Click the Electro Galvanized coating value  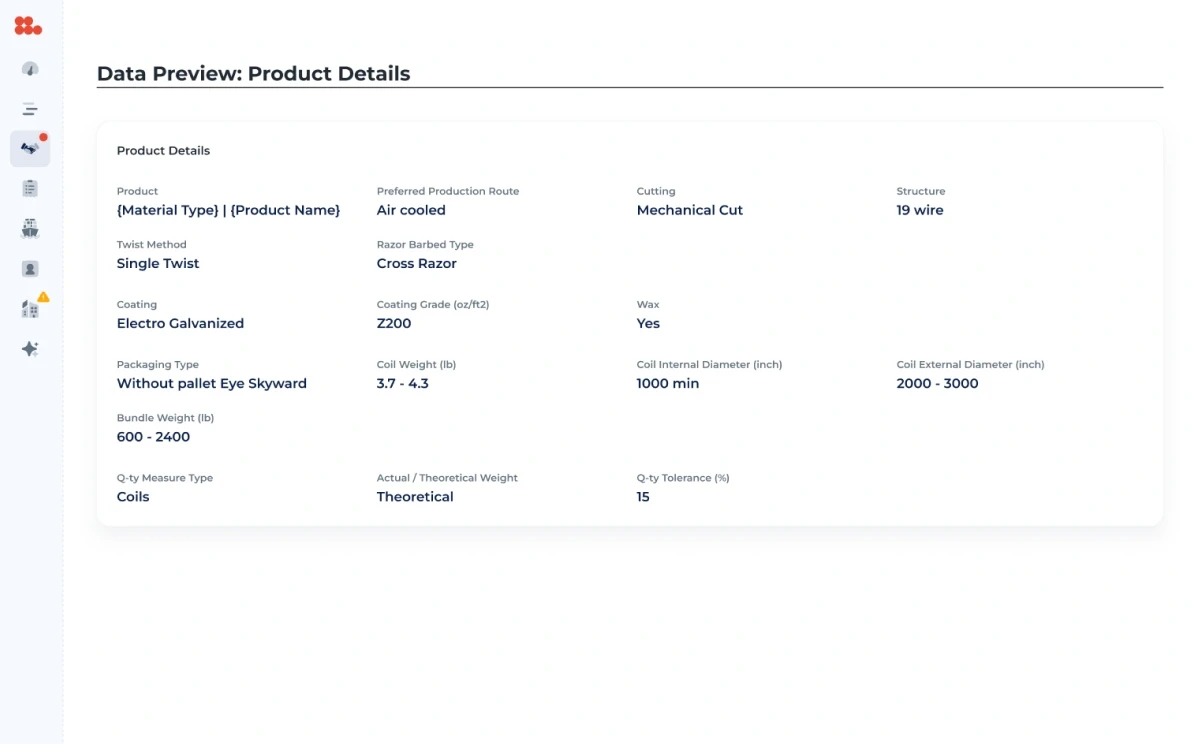tap(180, 324)
